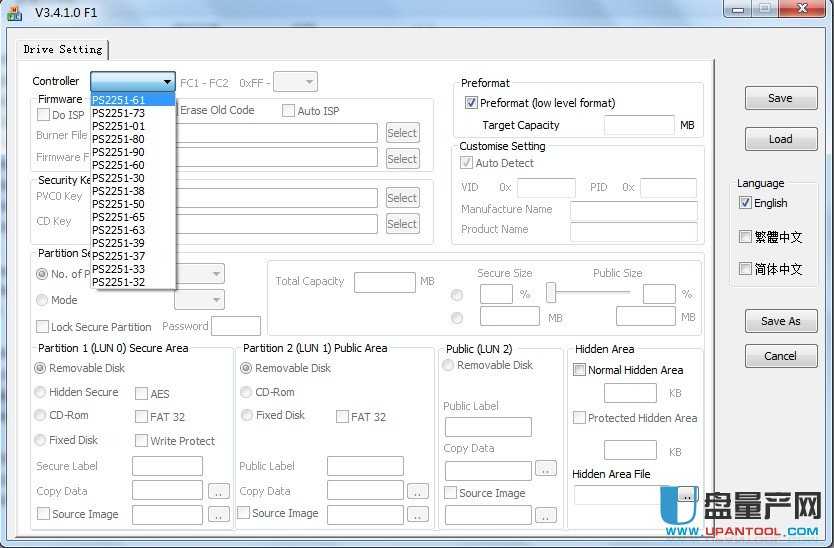Collapse the Controller dropdown arrow

click(x=167, y=82)
